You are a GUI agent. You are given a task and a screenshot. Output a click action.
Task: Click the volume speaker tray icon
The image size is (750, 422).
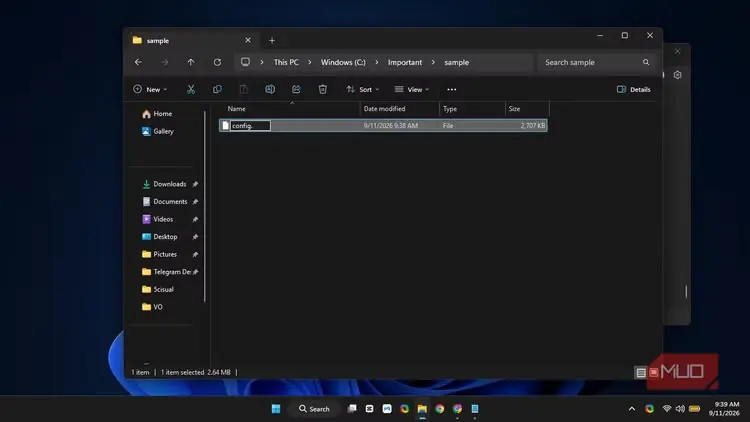[680, 409]
